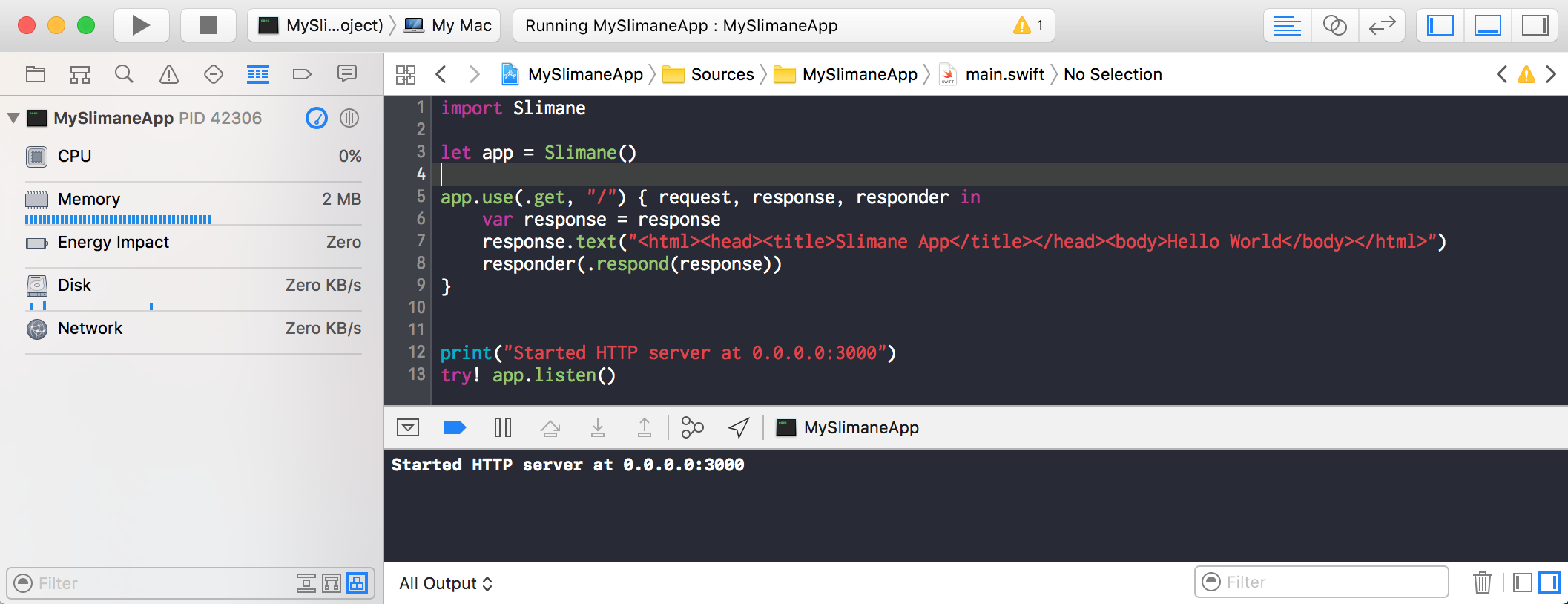Open the All Output selector

point(446,583)
